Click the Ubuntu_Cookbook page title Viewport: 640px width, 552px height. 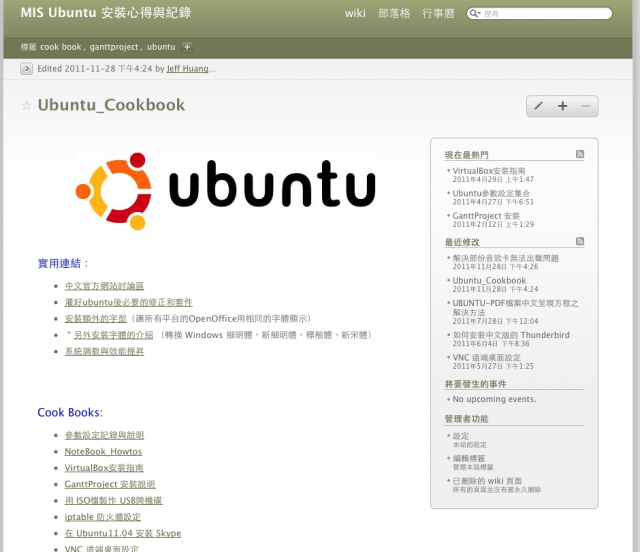pos(111,105)
